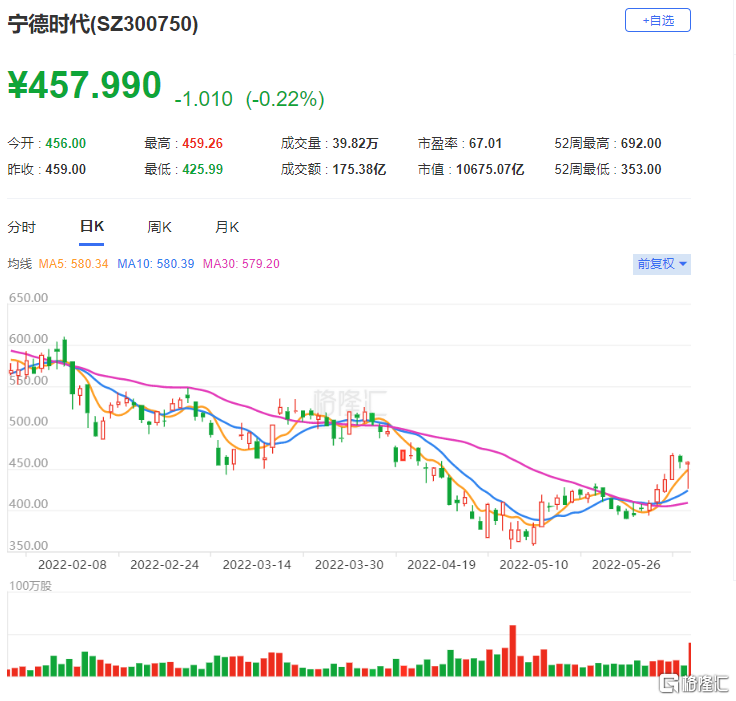Click the 2022-04-19 date axis label

tap(441, 564)
